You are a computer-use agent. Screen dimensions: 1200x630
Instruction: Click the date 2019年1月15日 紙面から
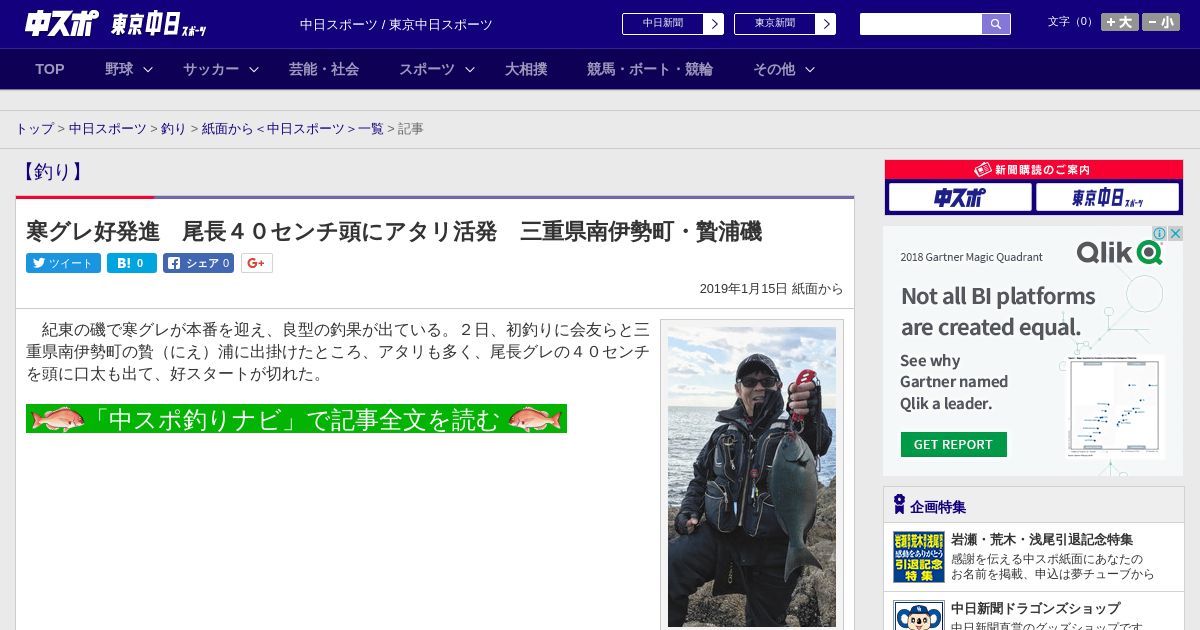pyautogui.click(x=771, y=288)
